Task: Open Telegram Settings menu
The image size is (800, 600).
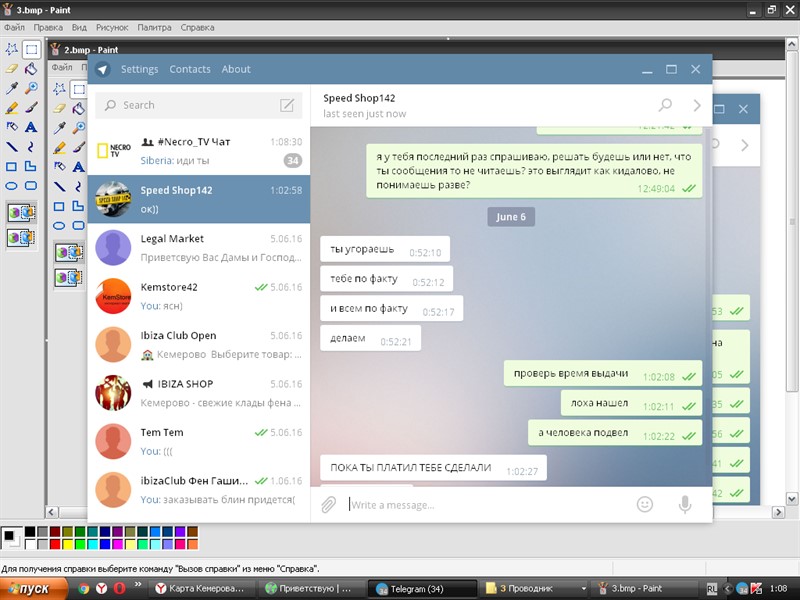Action: click(x=139, y=69)
